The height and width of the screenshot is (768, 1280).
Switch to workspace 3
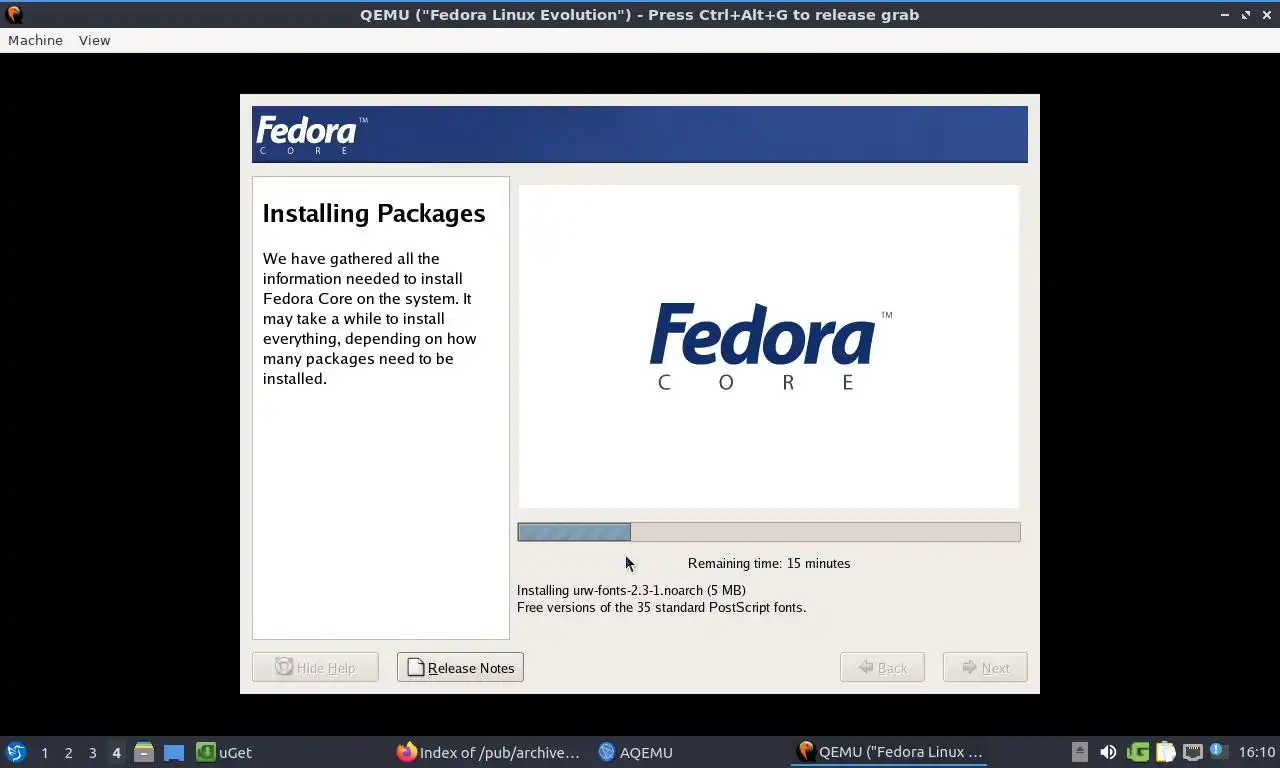click(x=92, y=752)
